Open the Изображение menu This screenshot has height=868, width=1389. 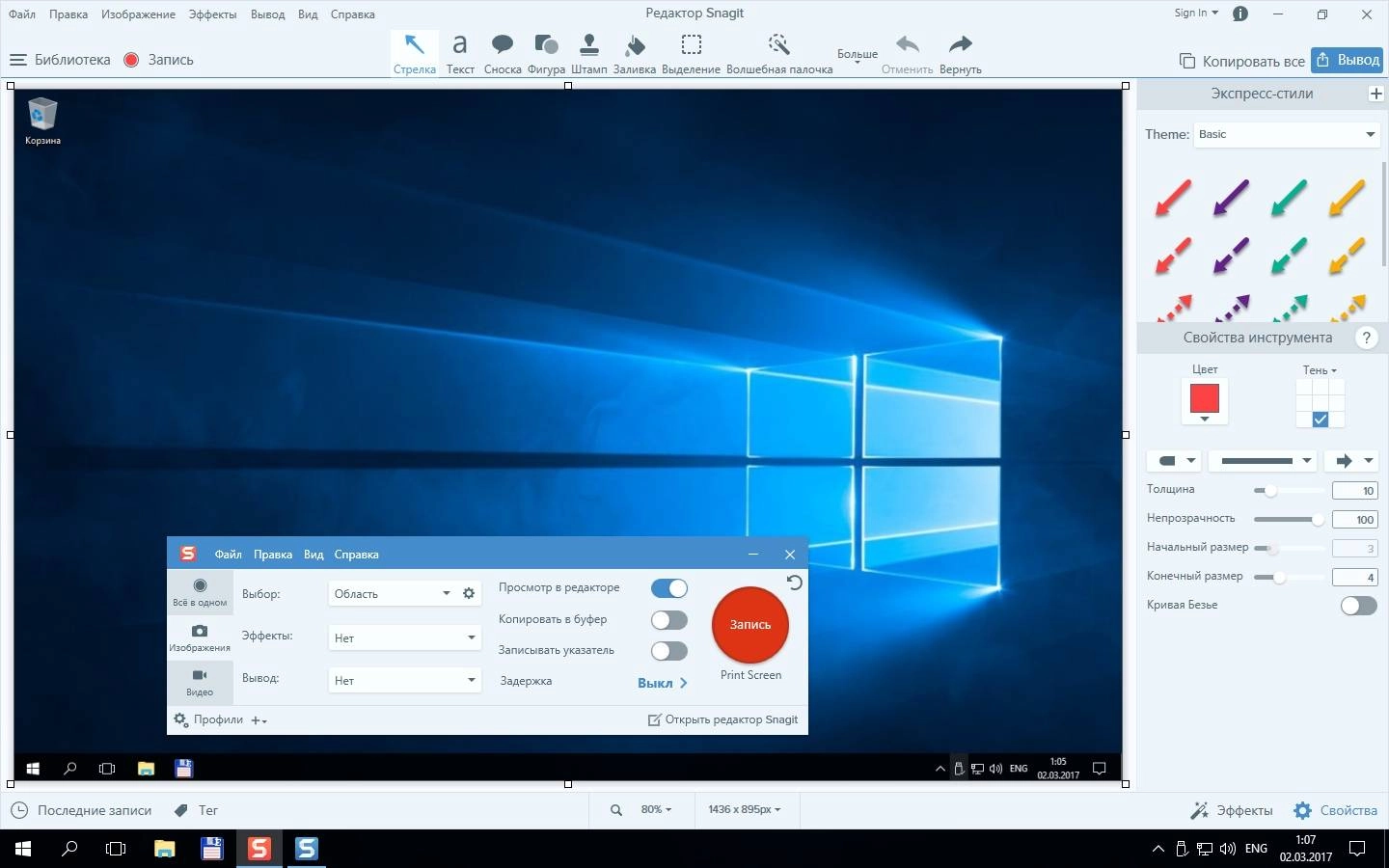(138, 14)
